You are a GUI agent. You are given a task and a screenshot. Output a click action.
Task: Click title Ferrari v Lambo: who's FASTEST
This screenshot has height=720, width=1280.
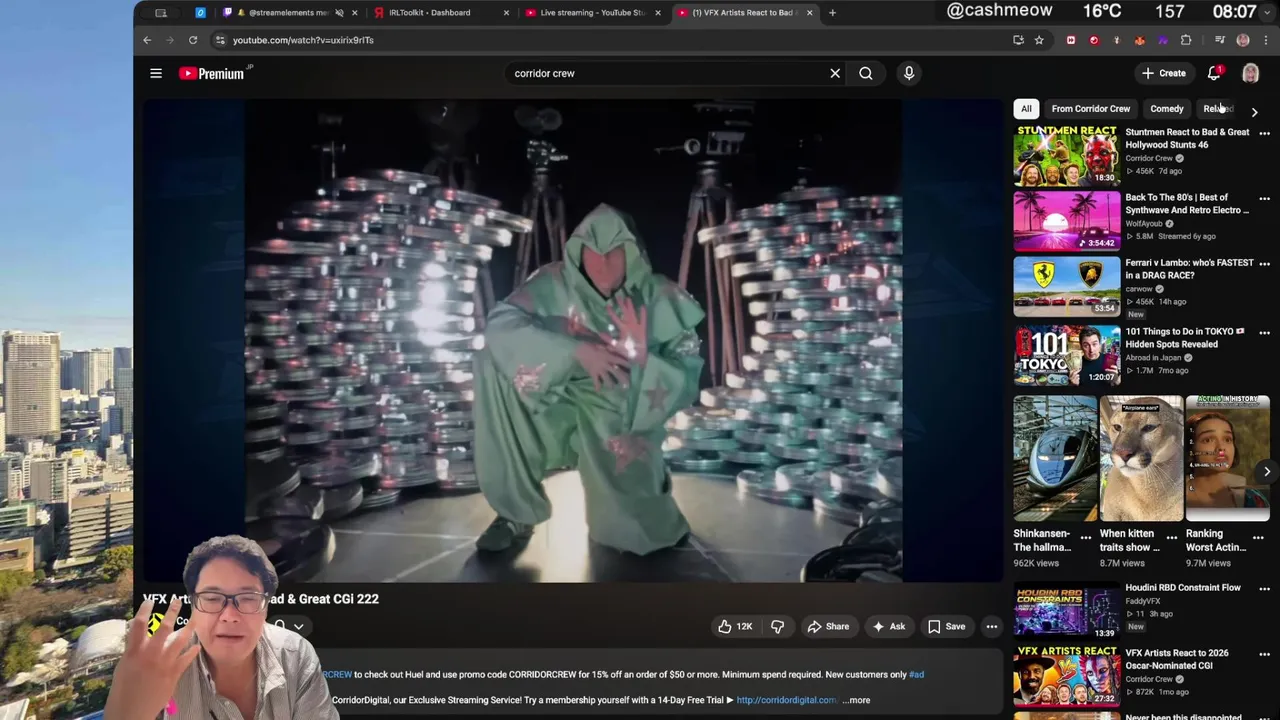pyautogui.click(x=1189, y=269)
